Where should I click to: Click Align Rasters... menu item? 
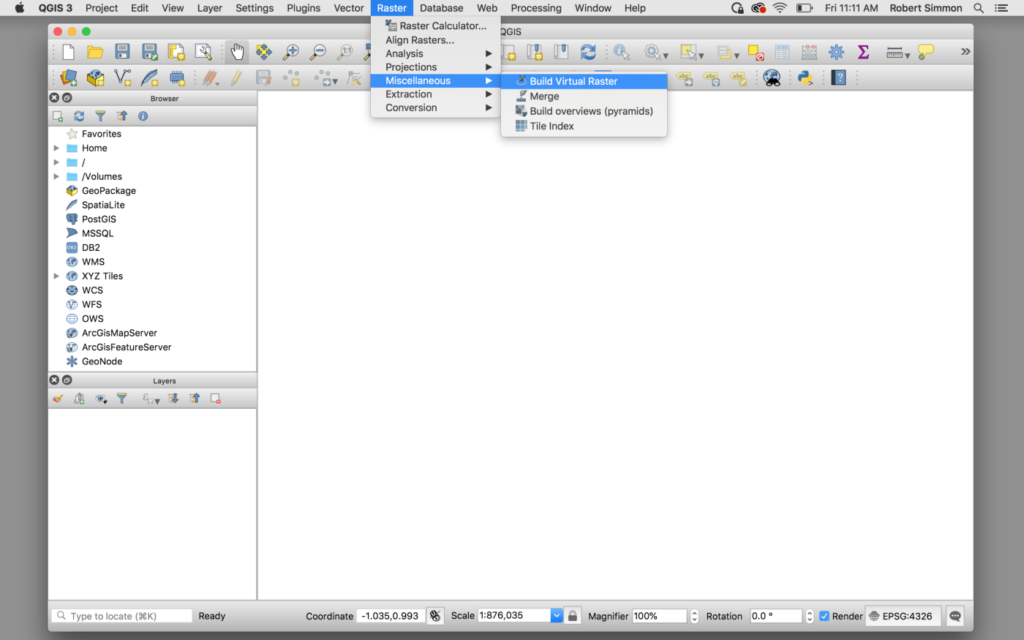pos(436,40)
